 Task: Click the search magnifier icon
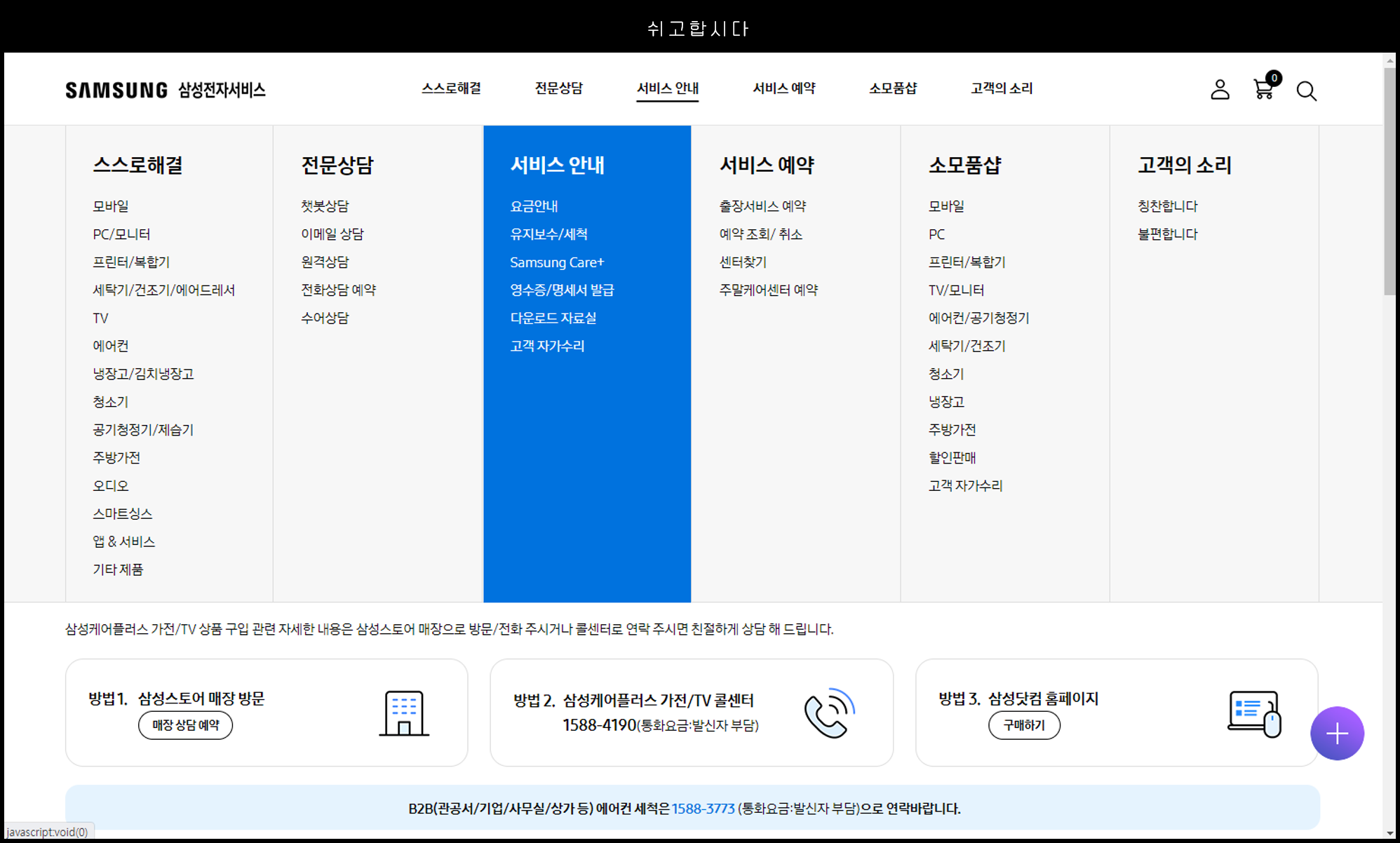point(1306,91)
